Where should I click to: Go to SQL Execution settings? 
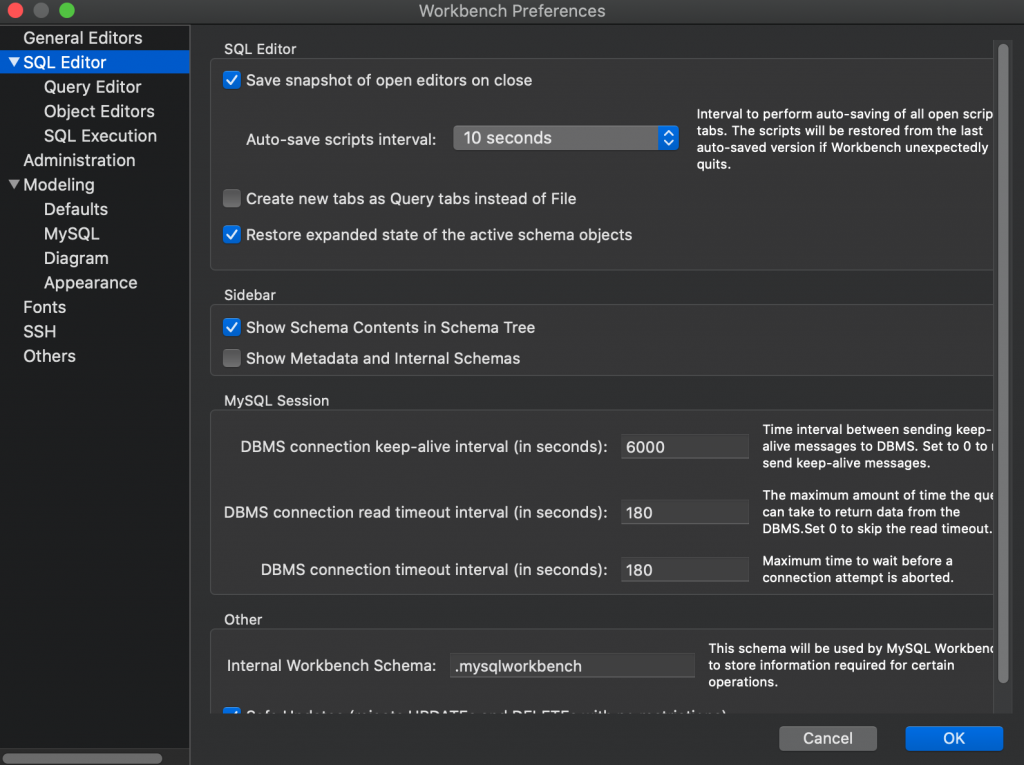[100, 136]
